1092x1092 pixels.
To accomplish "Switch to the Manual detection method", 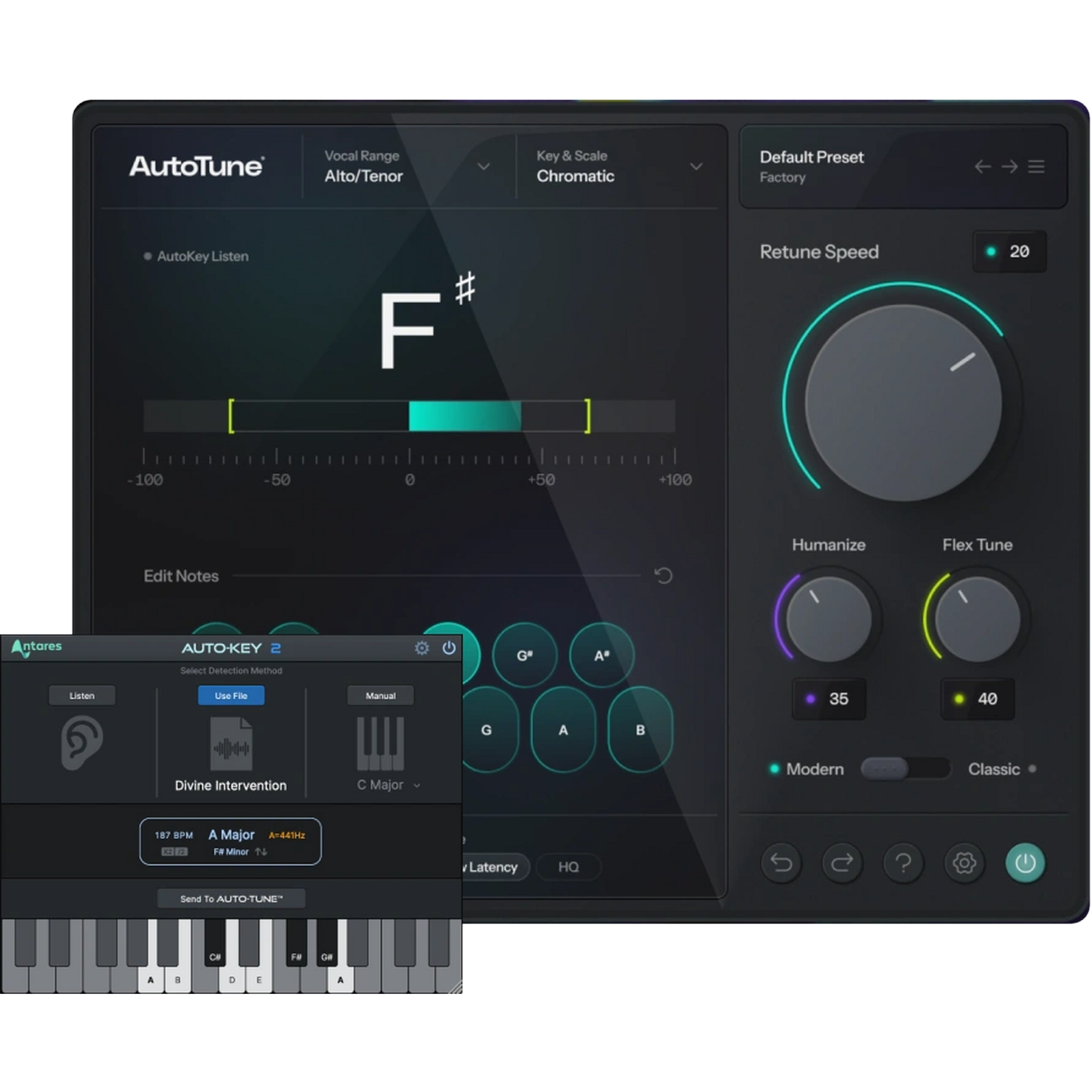I will pos(380,695).
